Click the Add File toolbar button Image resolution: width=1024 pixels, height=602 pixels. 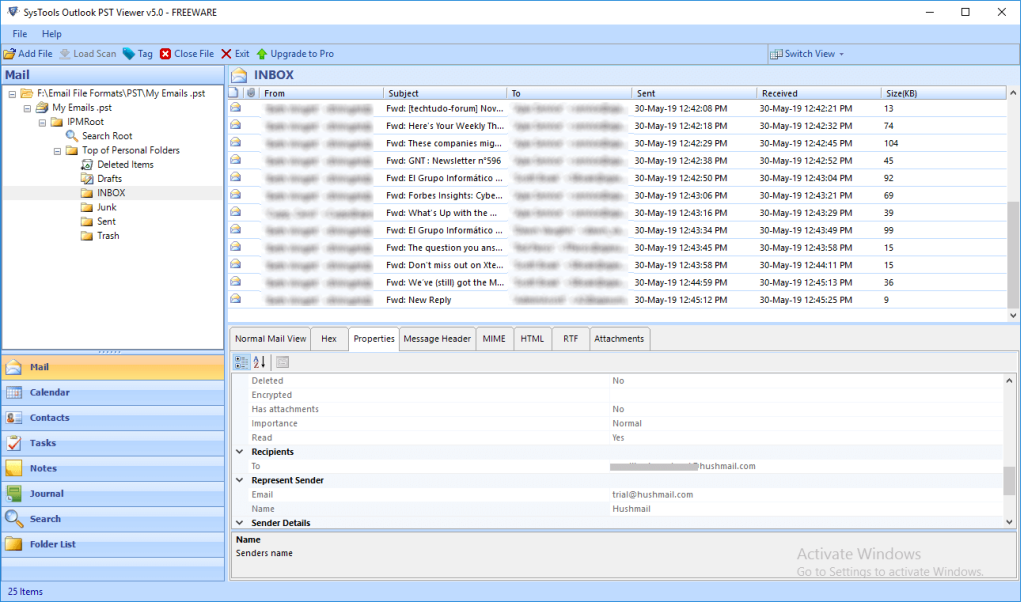tap(28, 54)
